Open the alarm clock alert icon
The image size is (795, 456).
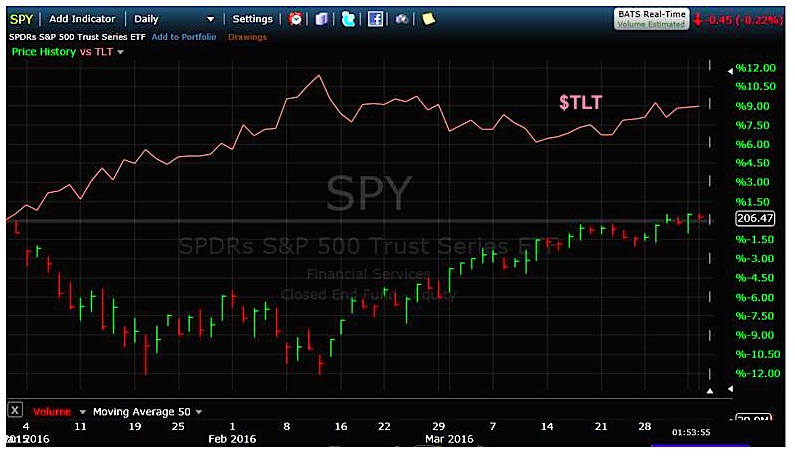click(295, 19)
